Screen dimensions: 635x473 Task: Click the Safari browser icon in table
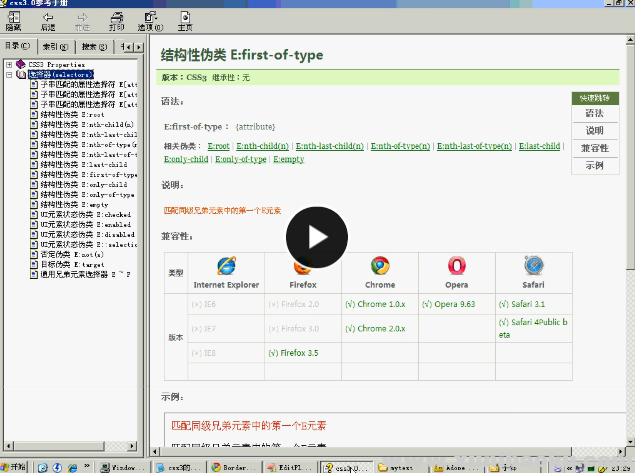[x=532, y=266]
